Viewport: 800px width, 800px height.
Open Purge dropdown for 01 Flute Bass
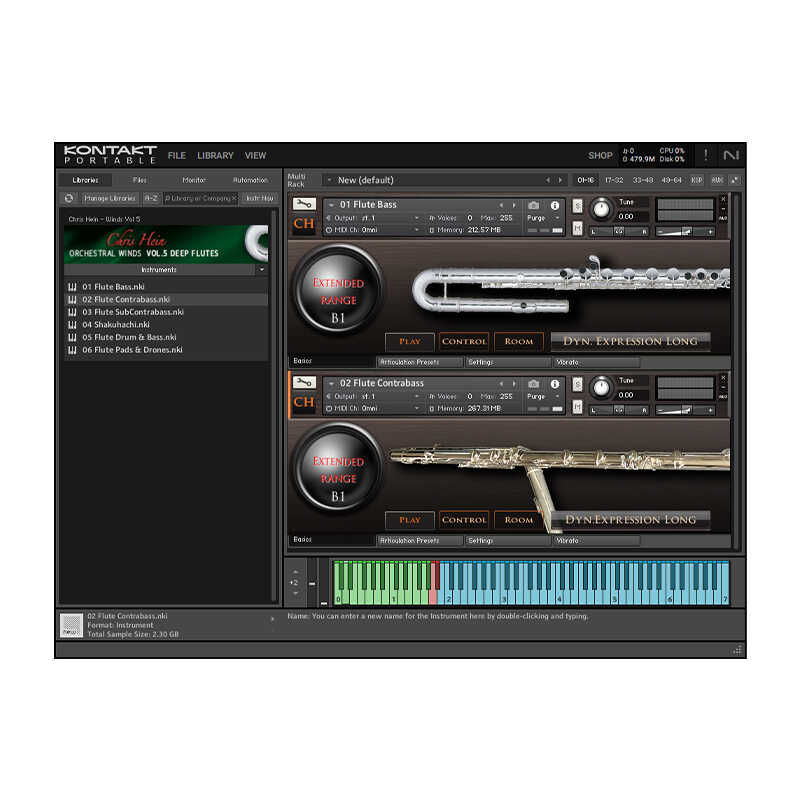[557, 218]
